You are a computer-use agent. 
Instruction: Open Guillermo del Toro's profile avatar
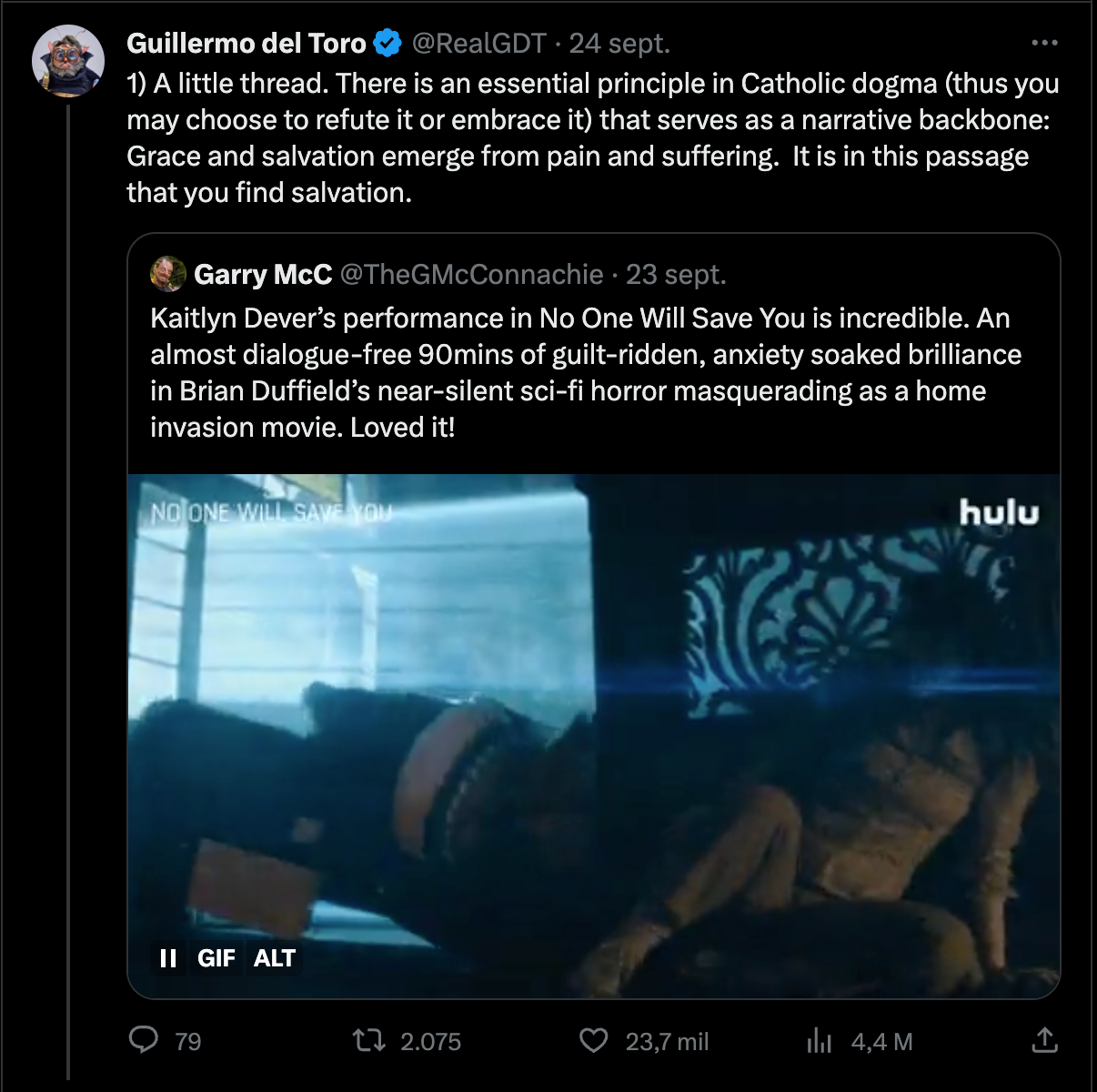point(68,61)
